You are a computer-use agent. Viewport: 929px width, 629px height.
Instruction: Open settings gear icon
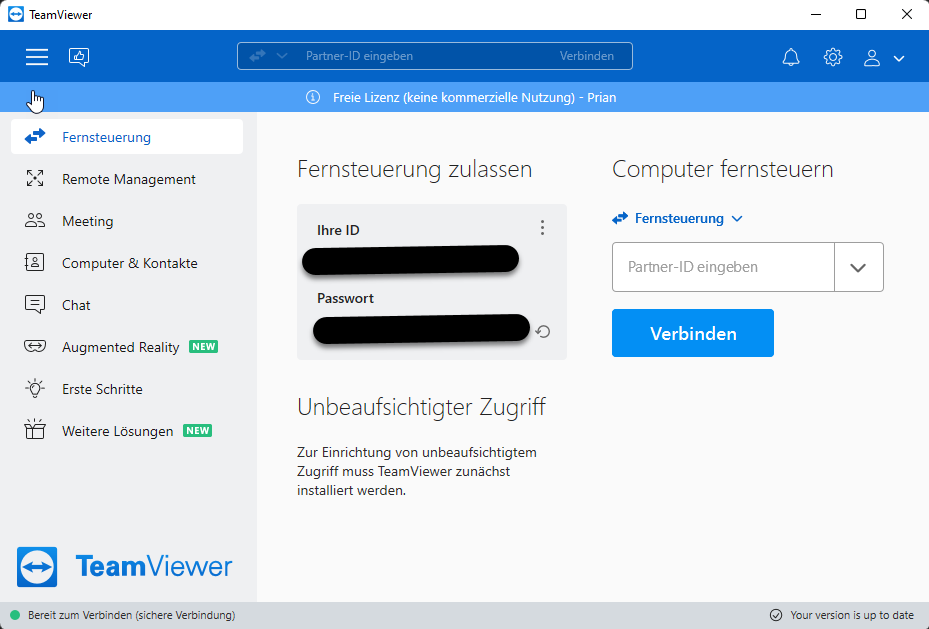(x=833, y=57)
